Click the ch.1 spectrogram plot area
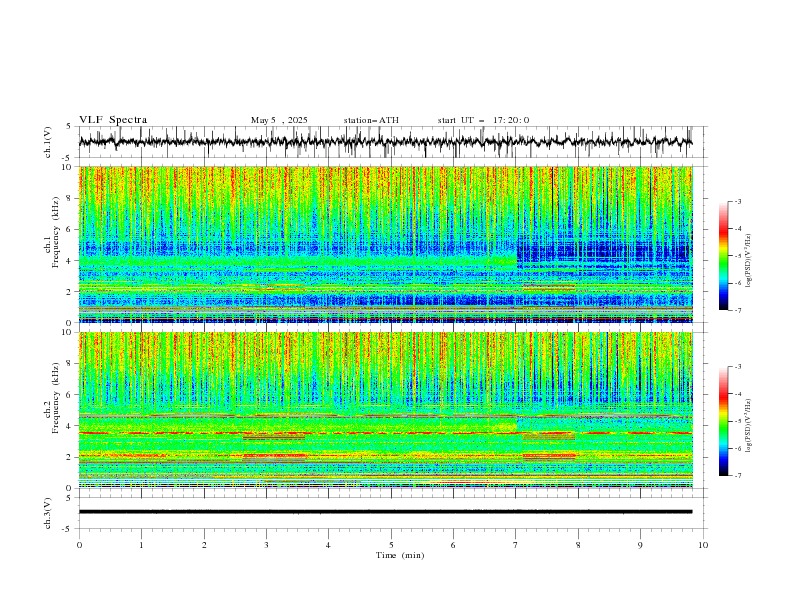The width and height of the screenshot is (792, 612). 385,244
